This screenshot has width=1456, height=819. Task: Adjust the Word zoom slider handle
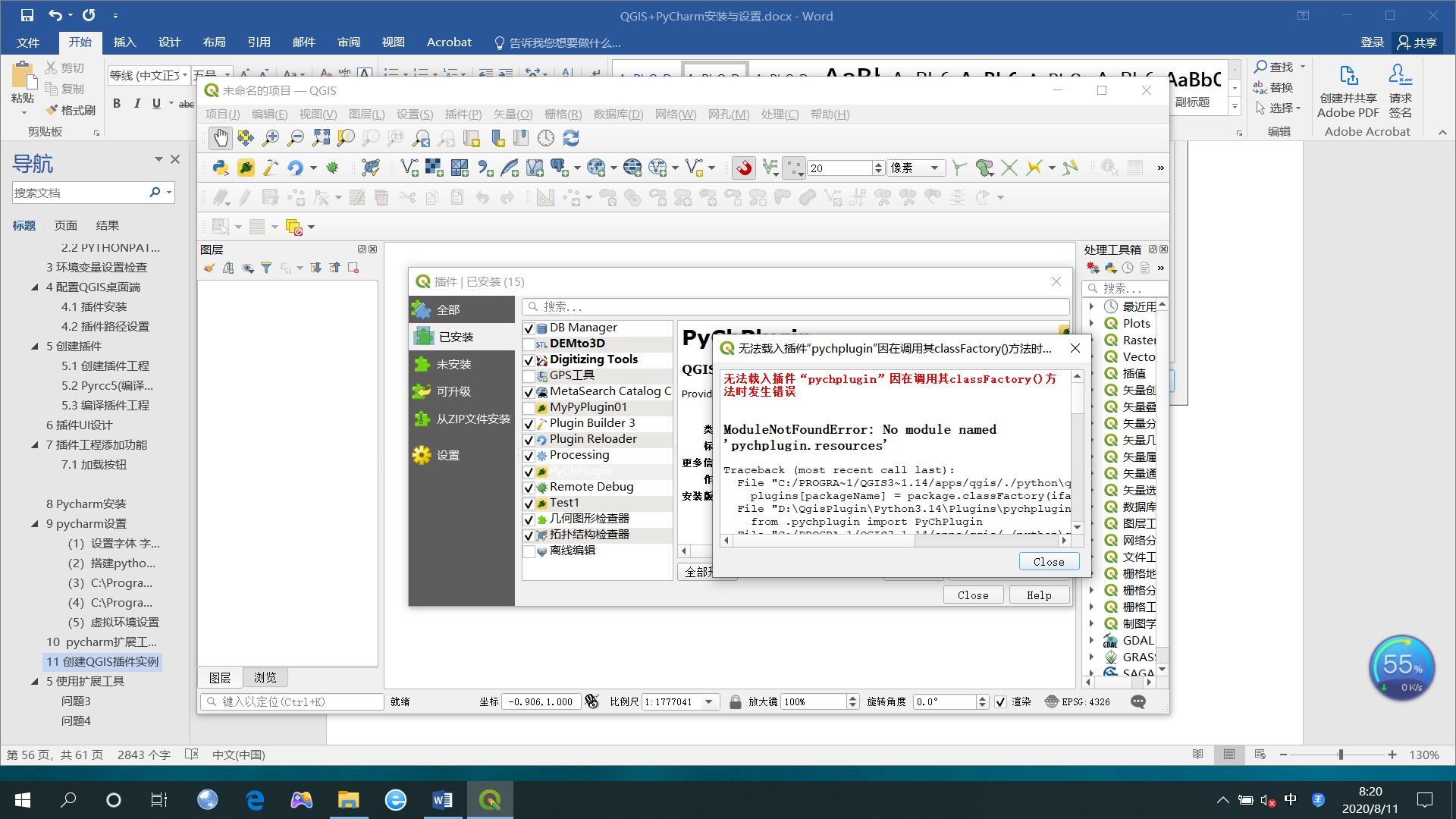tap(1341, 755)
